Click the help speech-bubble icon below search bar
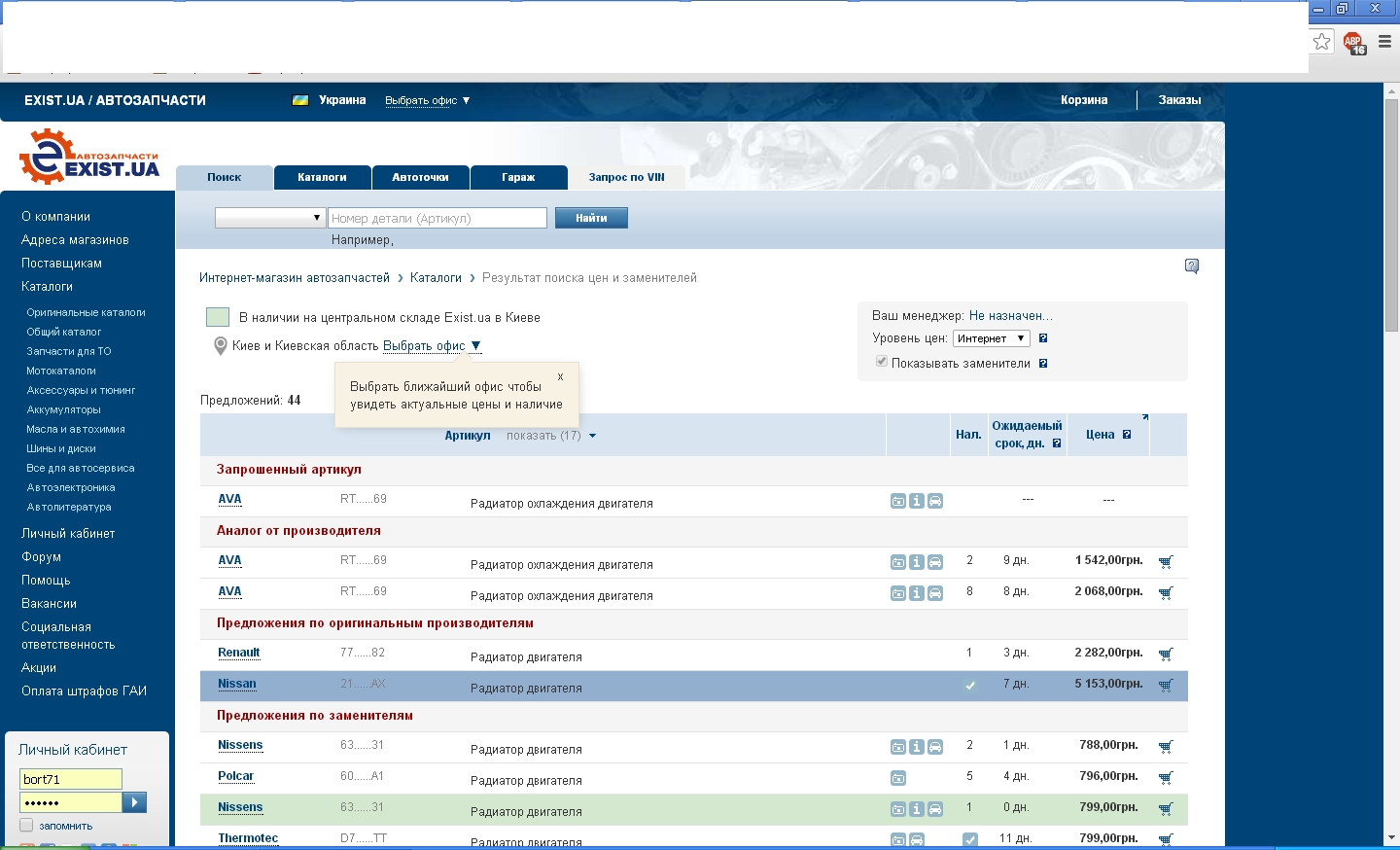 tap(1192, 266)
